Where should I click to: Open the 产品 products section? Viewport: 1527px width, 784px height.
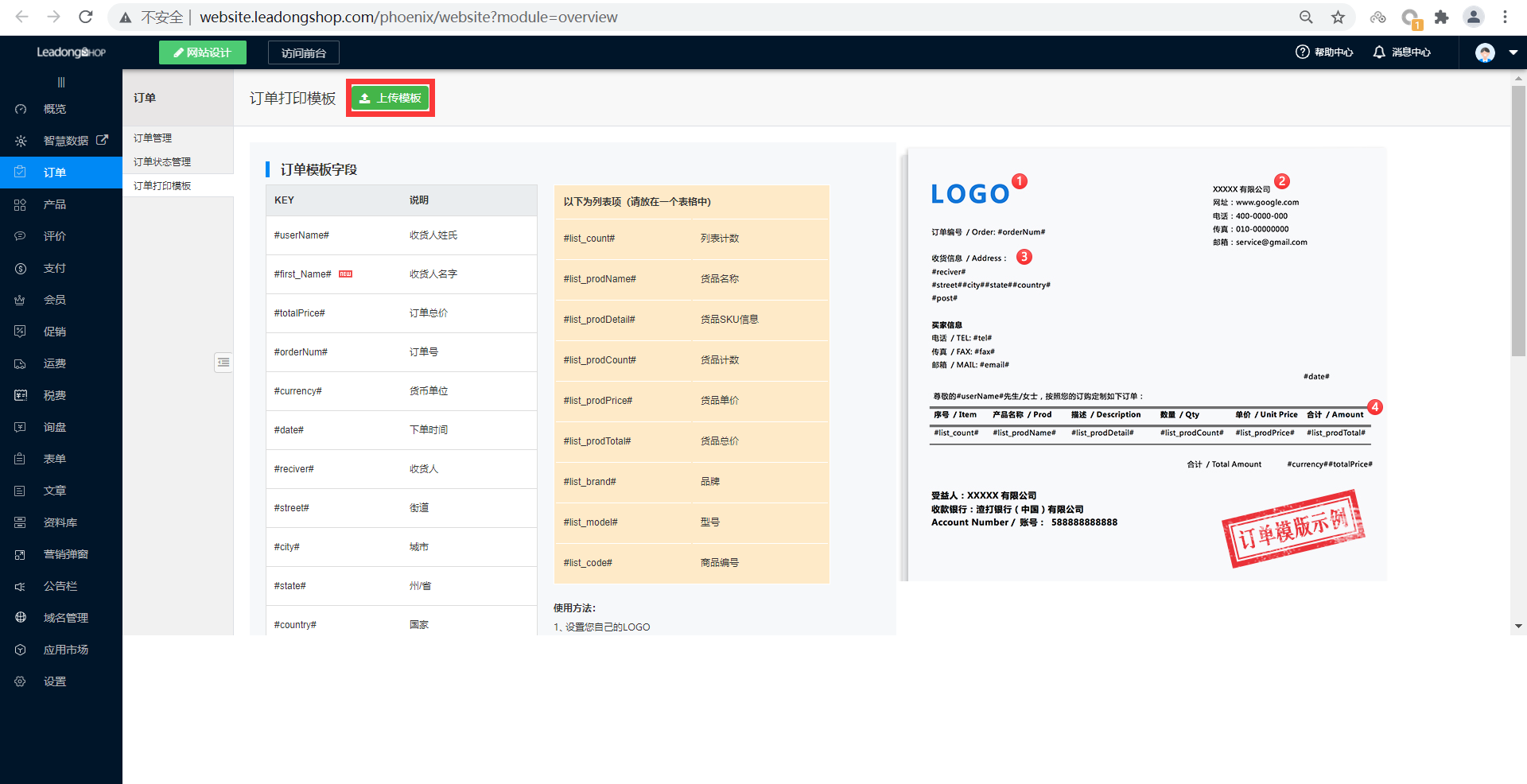pyautogui.click(x=54, y=204)
